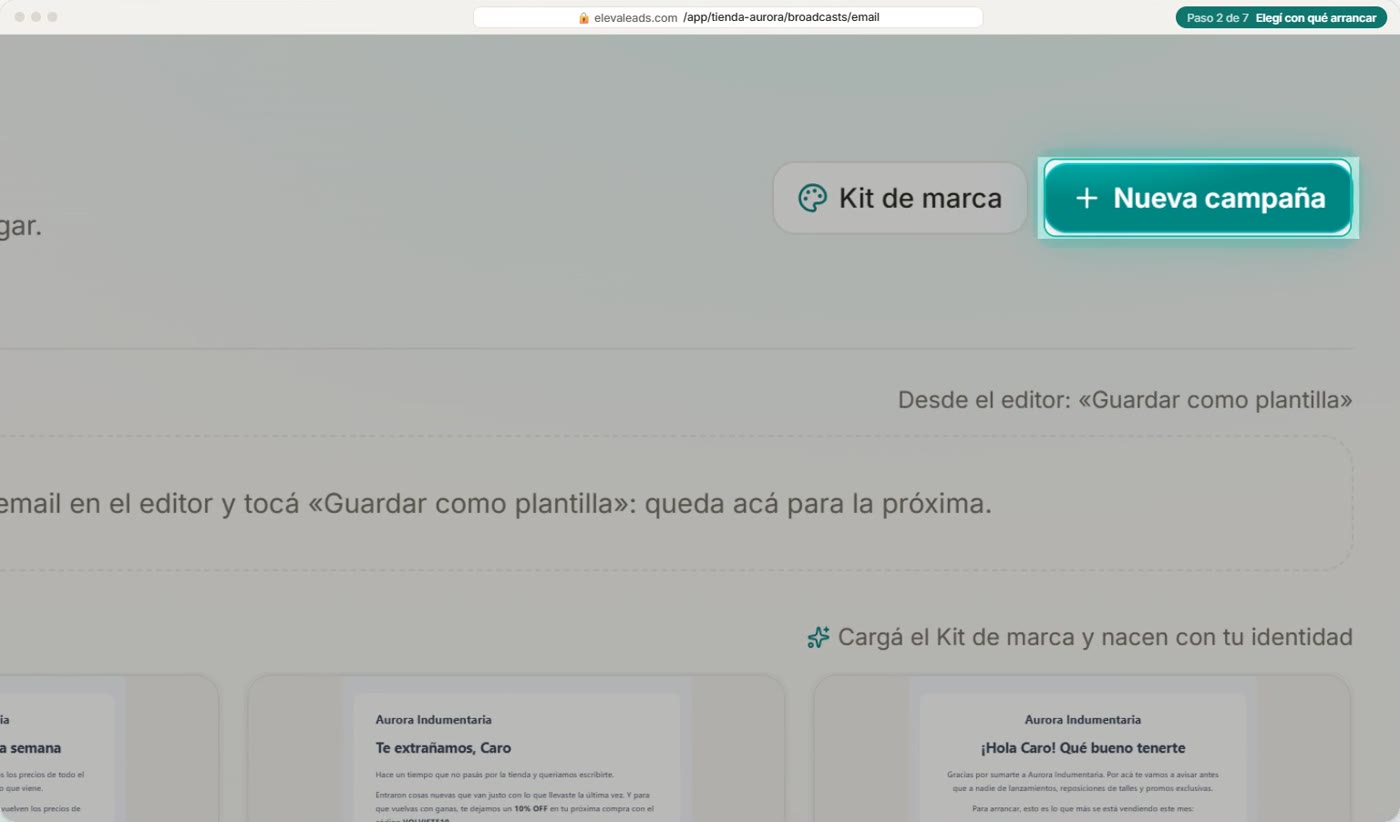1400x822 pixels.
Task: Click the palette icon in Kit de marca
Action: 812,198
